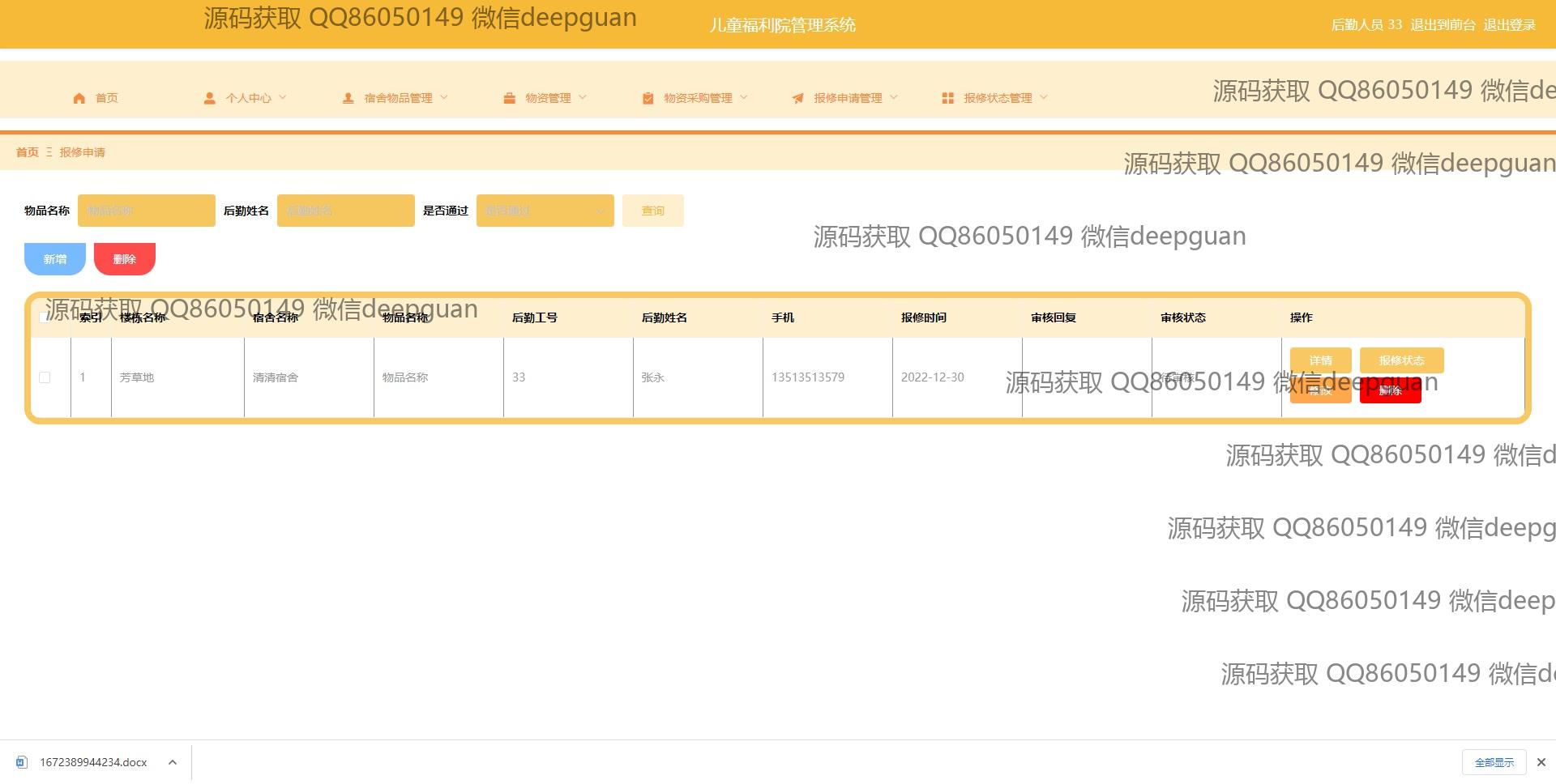This screenshot has width=1556, height=784.
Task: Click 退出登录 in the top bar
Action: tap(1509, 25)
